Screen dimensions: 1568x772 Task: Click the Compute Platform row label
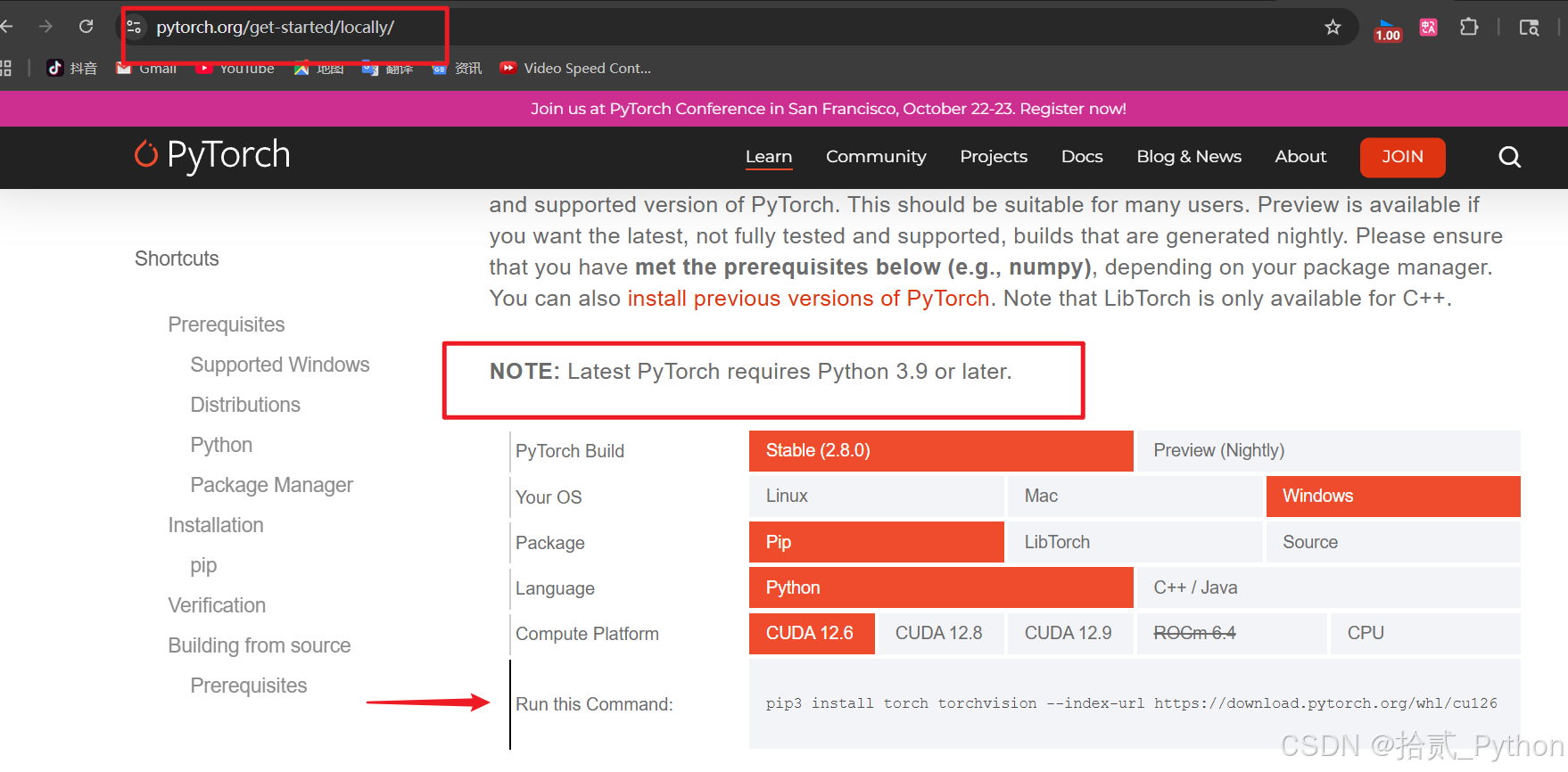point(587,634)
